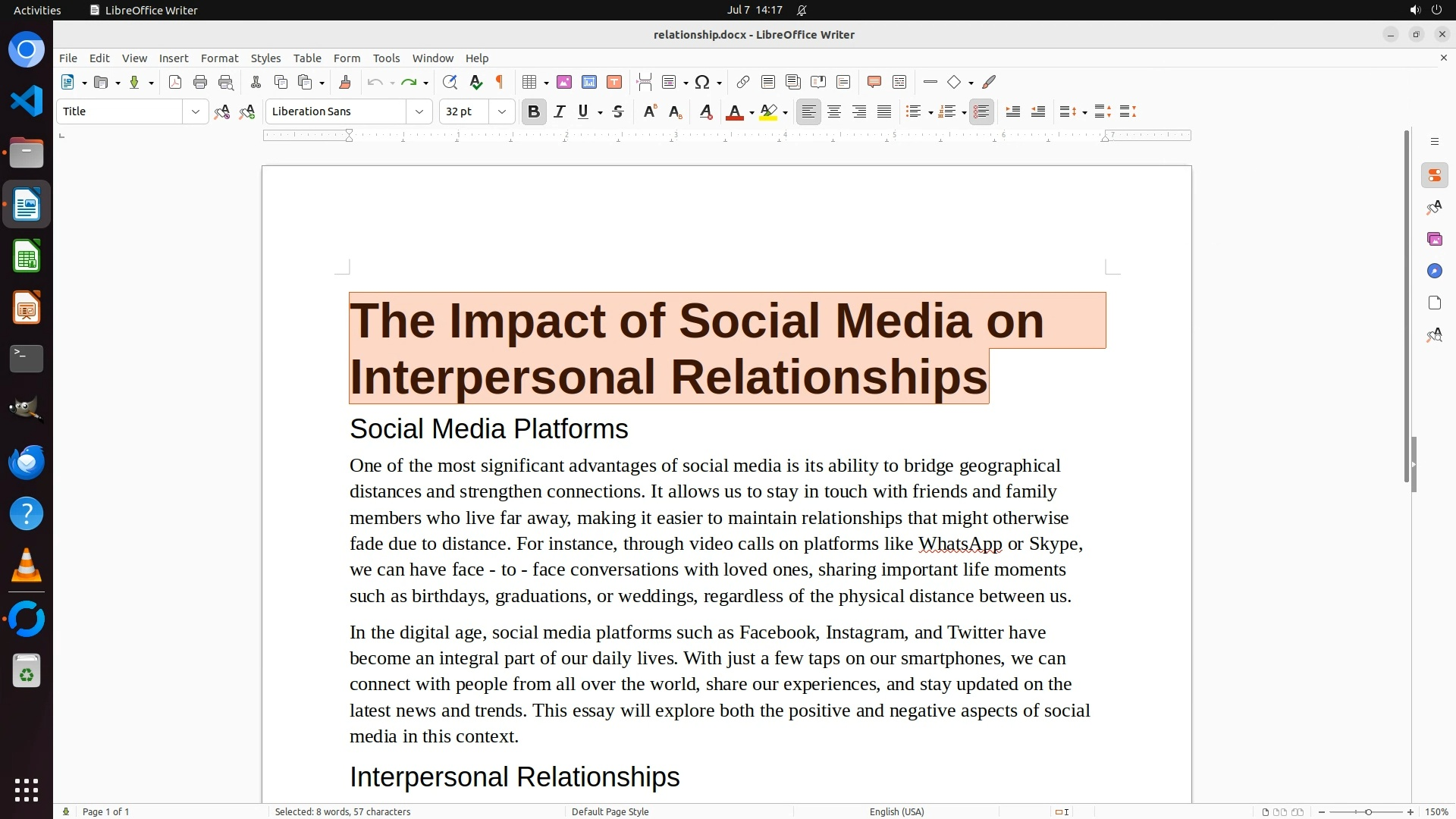Click the Export as PDF icon
This screenshot has width=1456, height=819.
175,83
